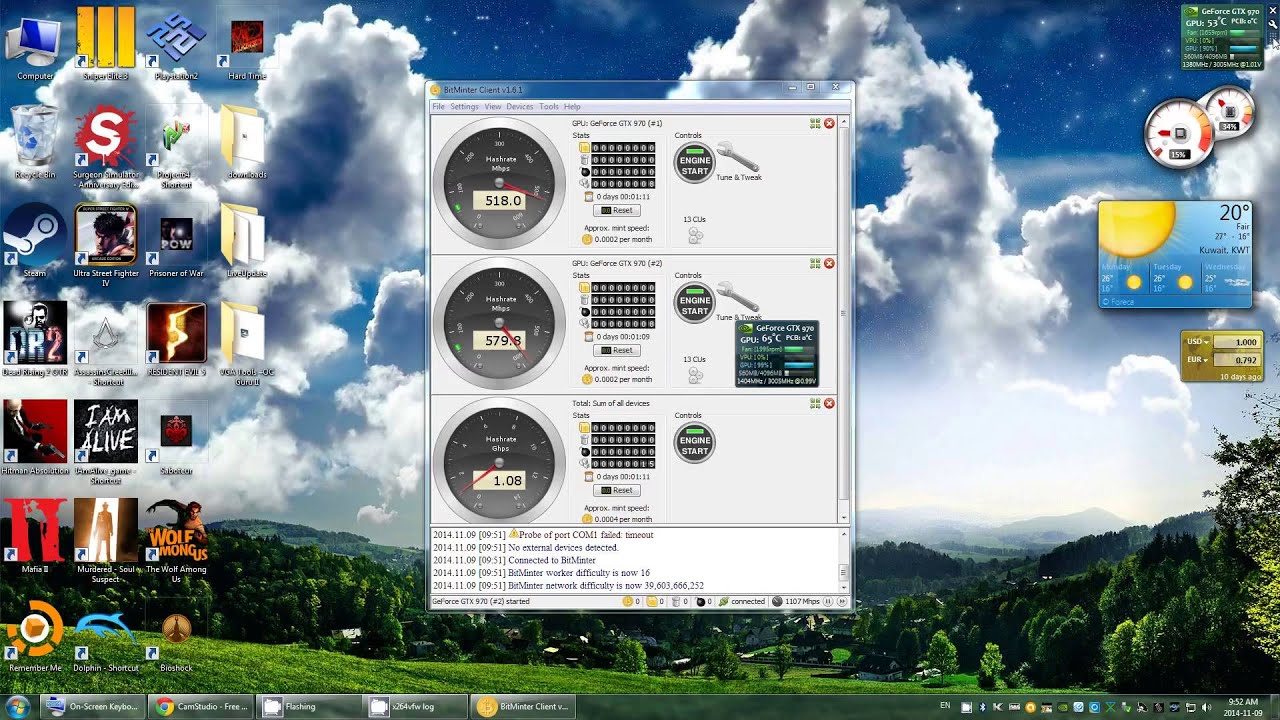Open USD currency dropdown in converter gadget
Image resolution: width=1280 pixels, height=720 pixels.
coord(1198,342)
